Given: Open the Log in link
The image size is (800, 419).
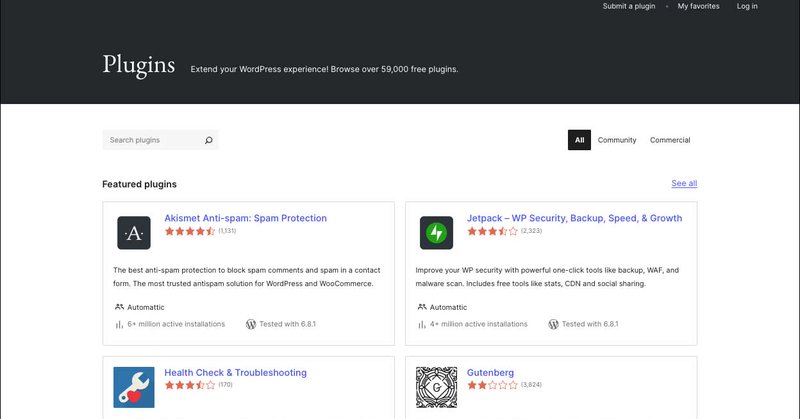Looking at the screenshot, I should 747,6.
